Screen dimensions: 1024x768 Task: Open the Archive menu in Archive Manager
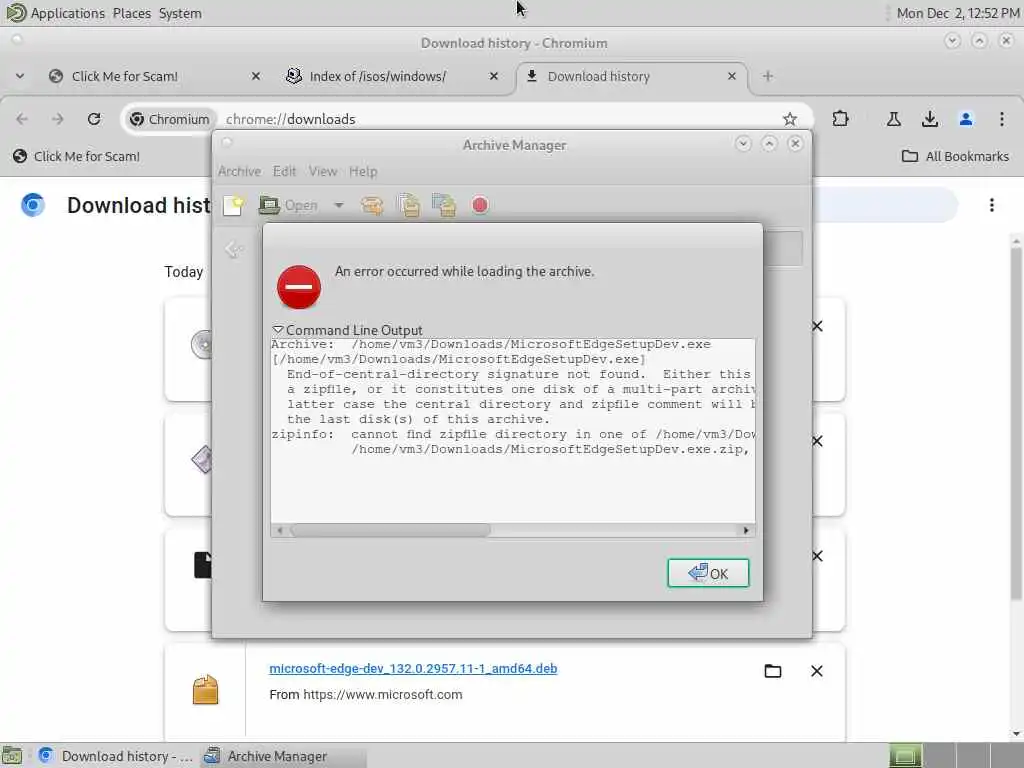(239, 171)
